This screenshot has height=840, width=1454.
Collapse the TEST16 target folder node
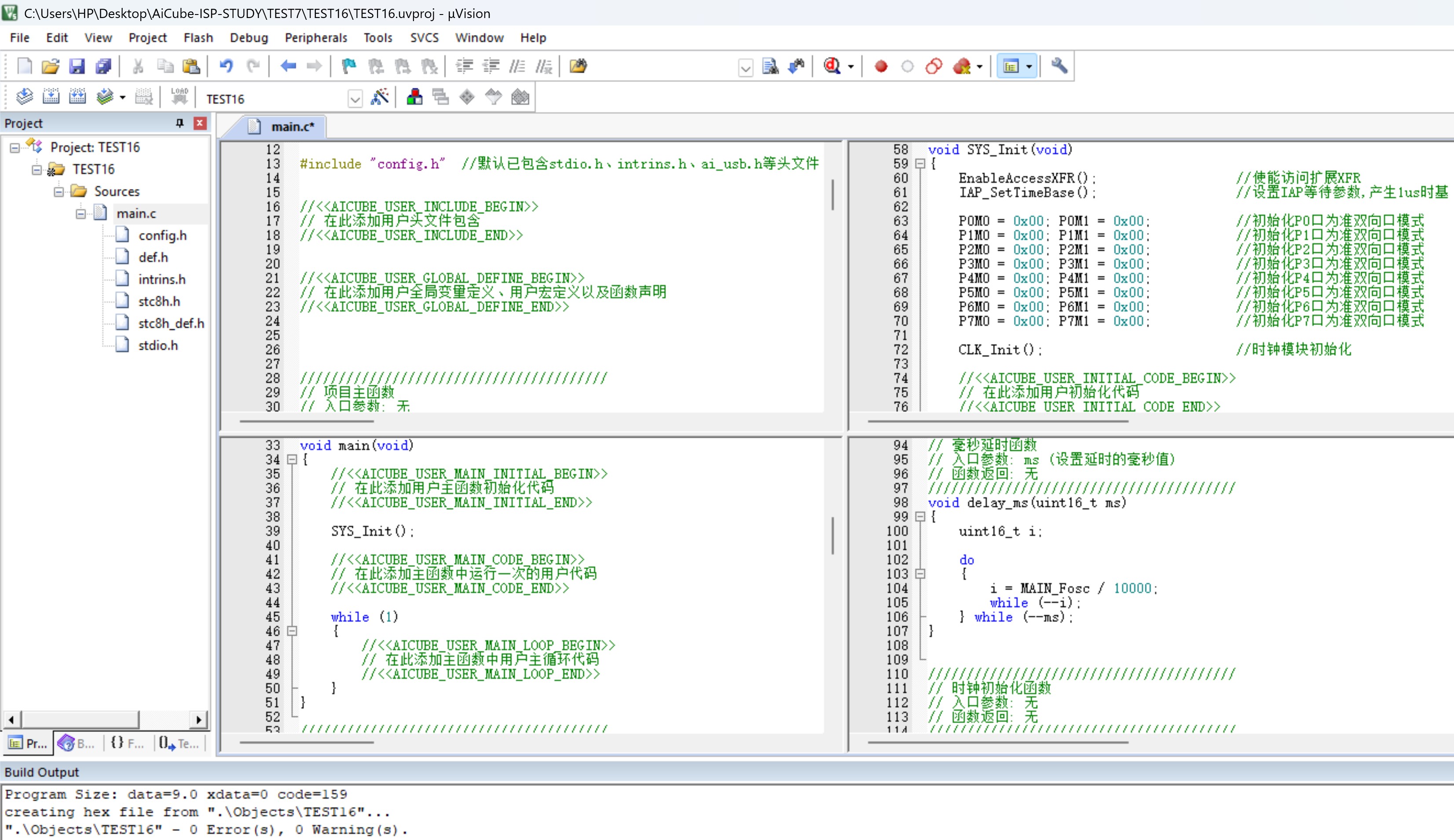tap(37, 170)
